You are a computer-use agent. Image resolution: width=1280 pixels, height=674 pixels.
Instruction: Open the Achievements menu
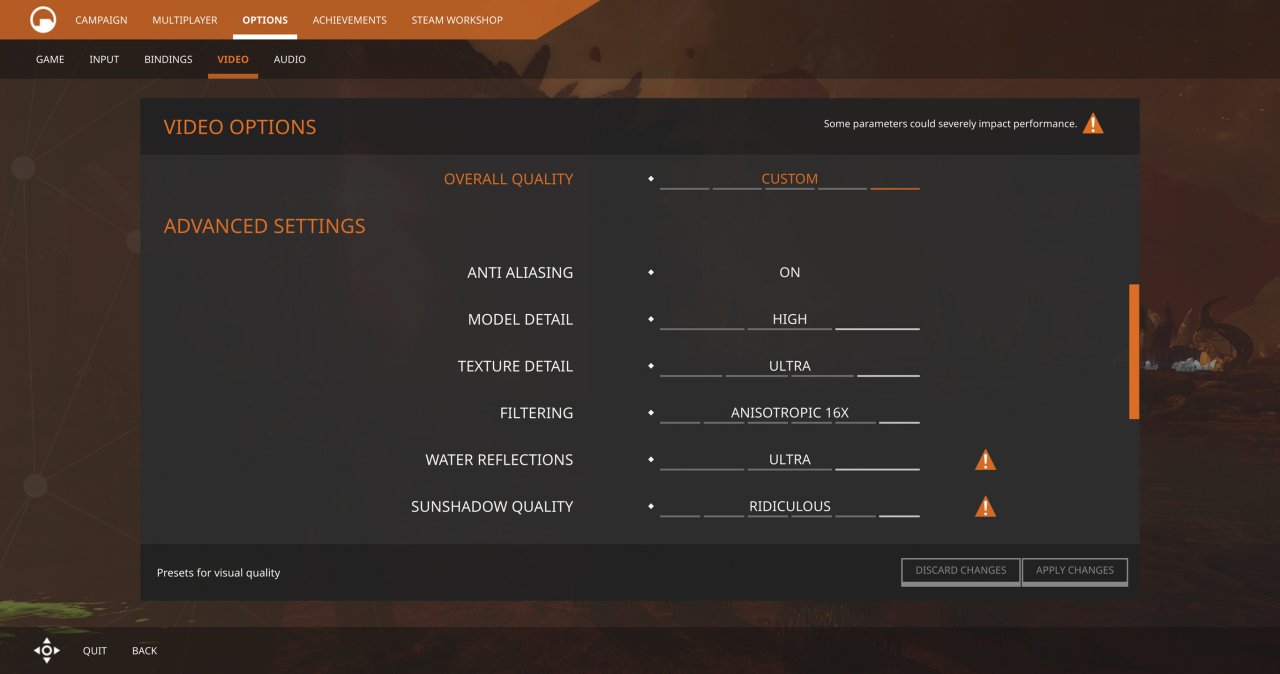(x=349, y=20)
